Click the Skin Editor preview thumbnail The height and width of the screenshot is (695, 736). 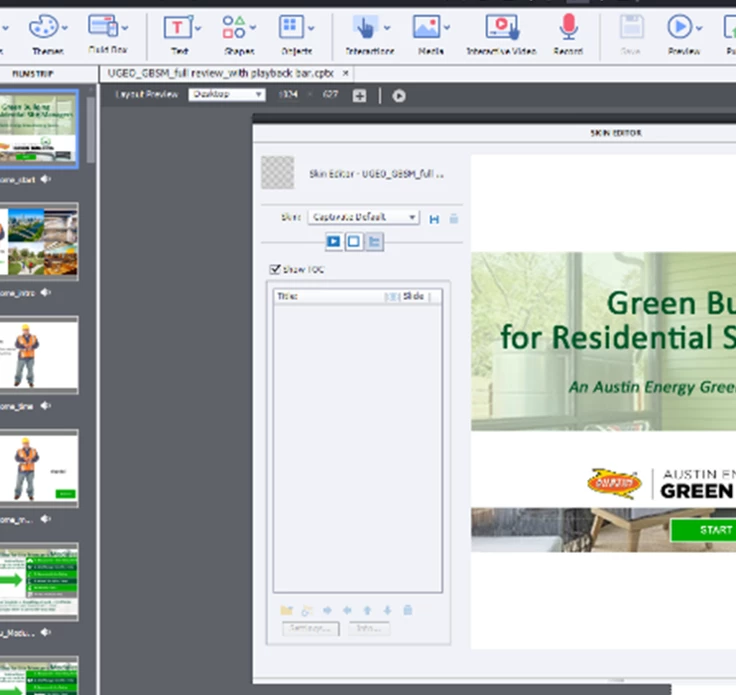pos(277,172)
